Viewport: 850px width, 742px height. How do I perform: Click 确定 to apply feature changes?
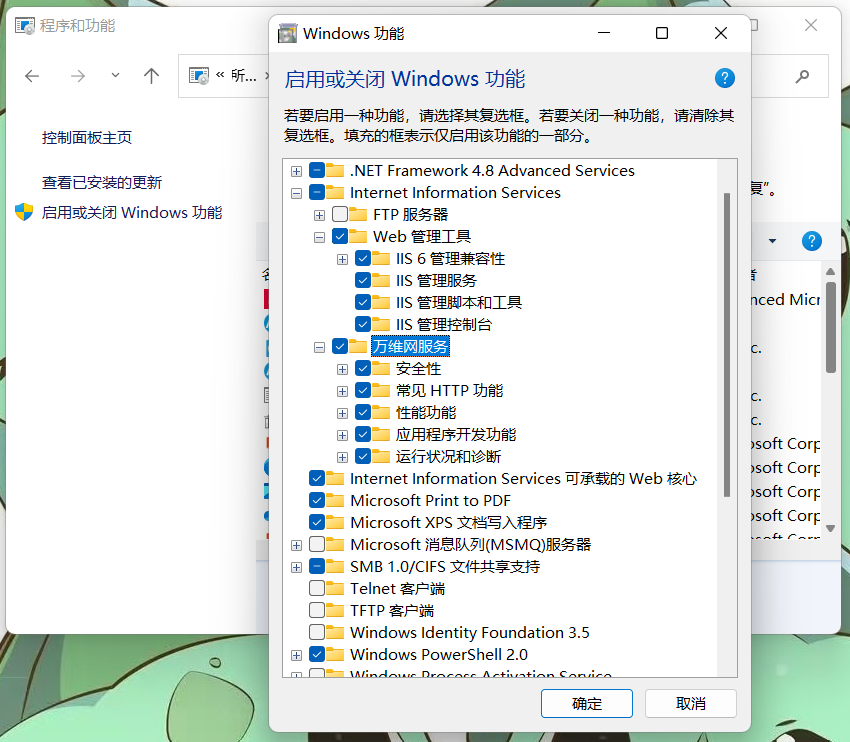(x=587, y=704)
